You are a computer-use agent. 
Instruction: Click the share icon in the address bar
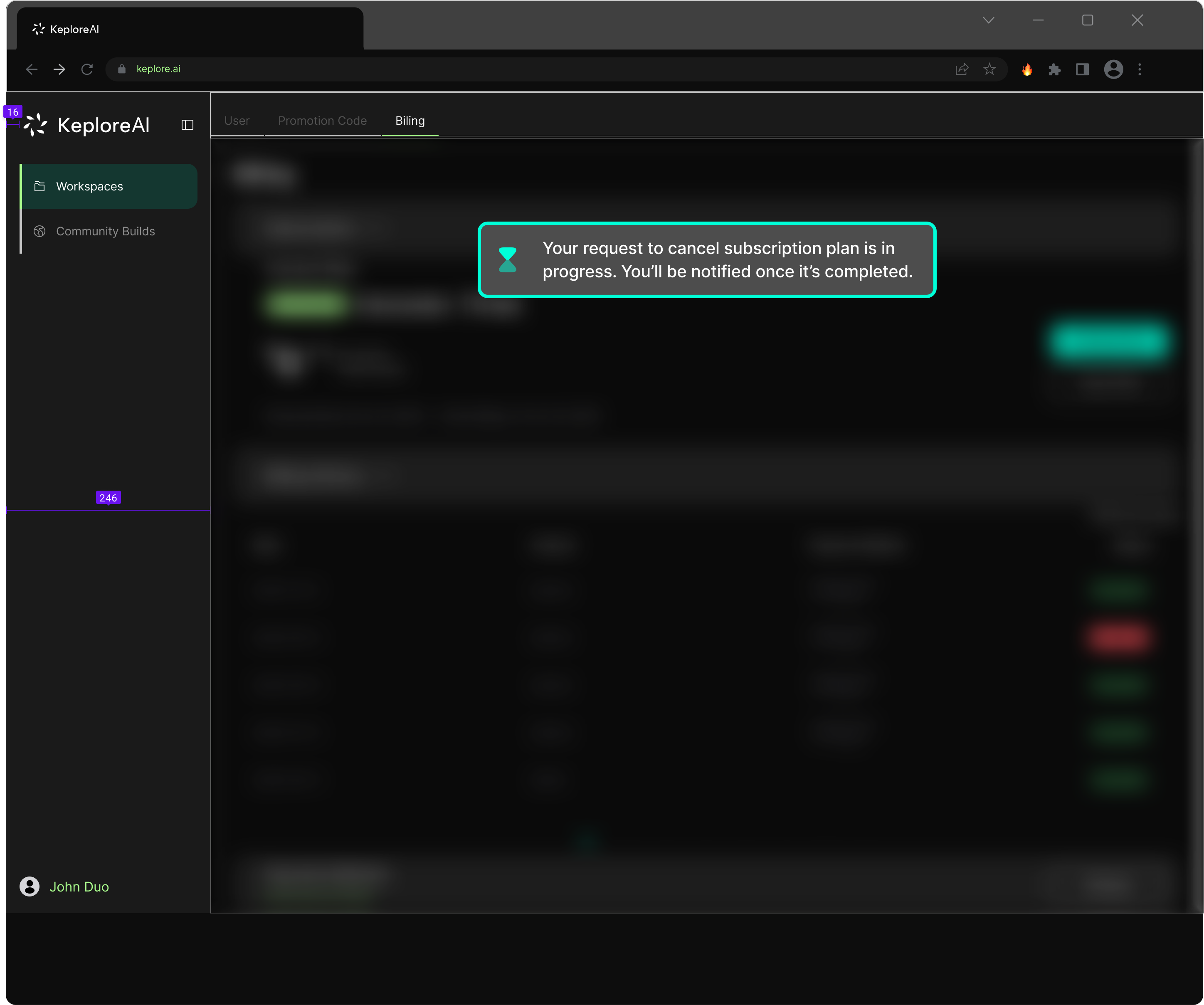pos(962,69)
